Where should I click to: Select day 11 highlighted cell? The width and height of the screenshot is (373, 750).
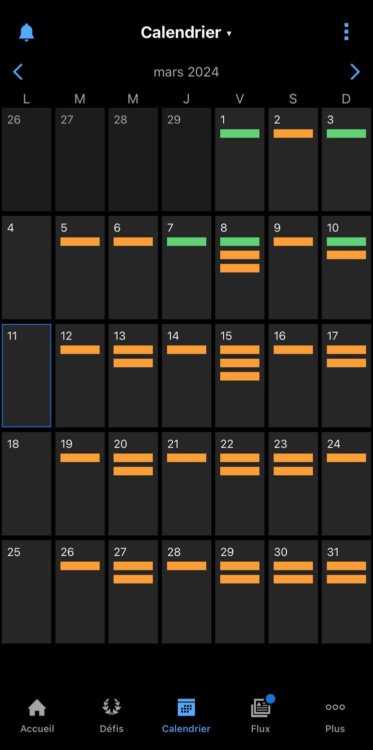[26, 375]
